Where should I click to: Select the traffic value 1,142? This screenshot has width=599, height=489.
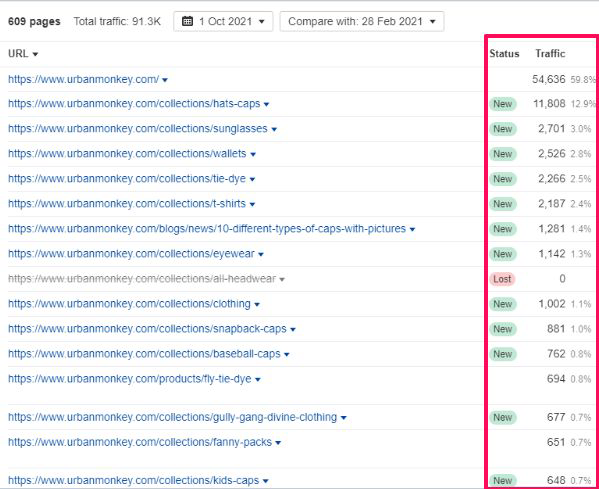click(552, 254)
